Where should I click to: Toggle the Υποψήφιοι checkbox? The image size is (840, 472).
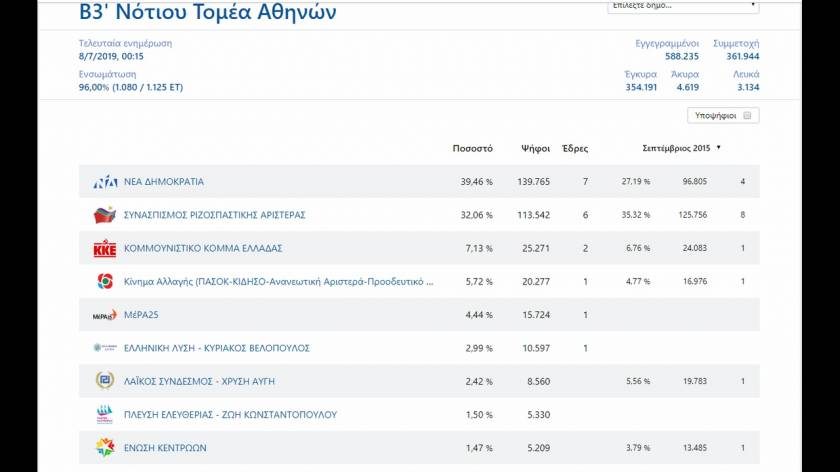coord(747,116)
